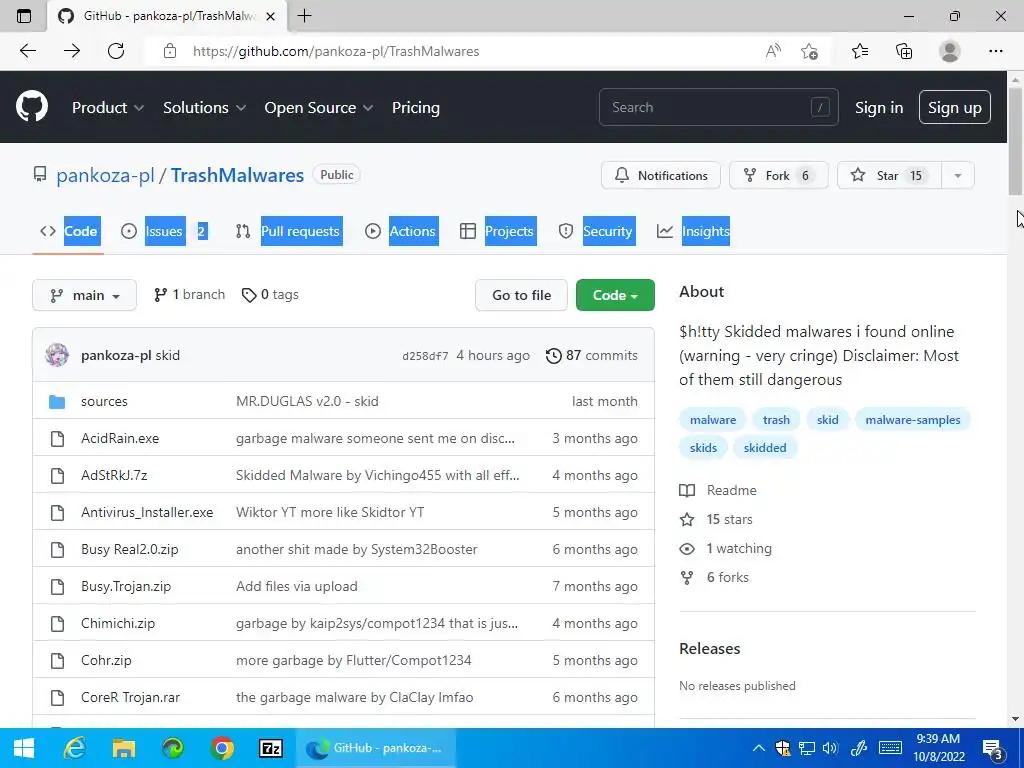Focus the GitHub search field

718,107
